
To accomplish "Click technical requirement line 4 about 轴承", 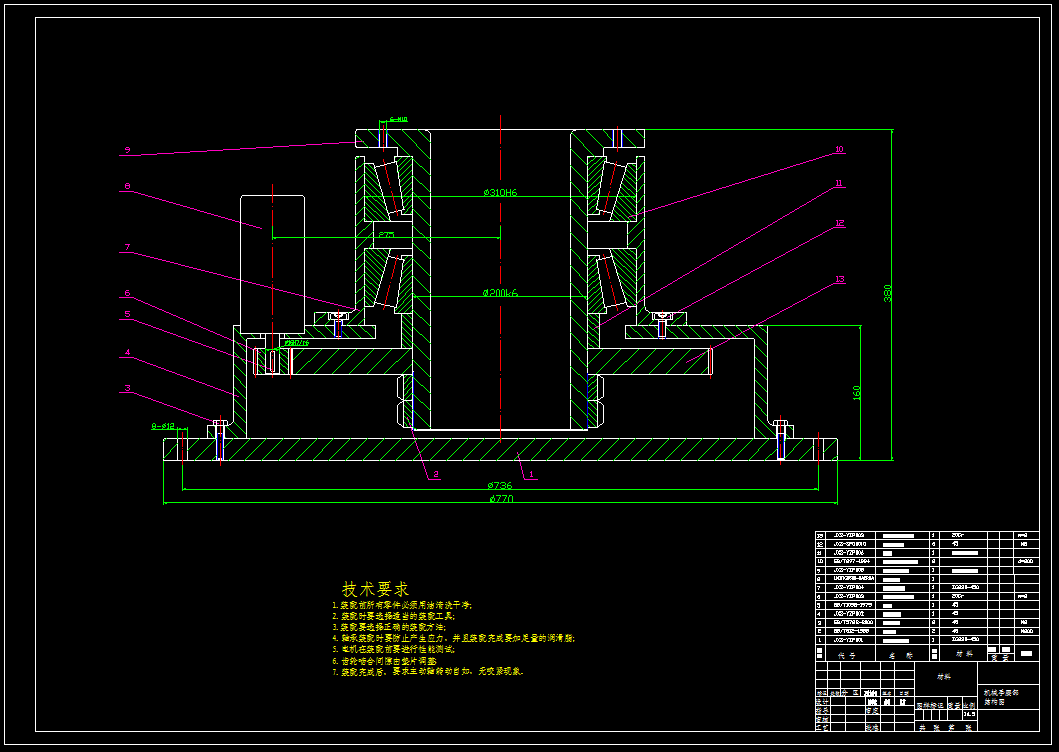I will click(453, 638).
